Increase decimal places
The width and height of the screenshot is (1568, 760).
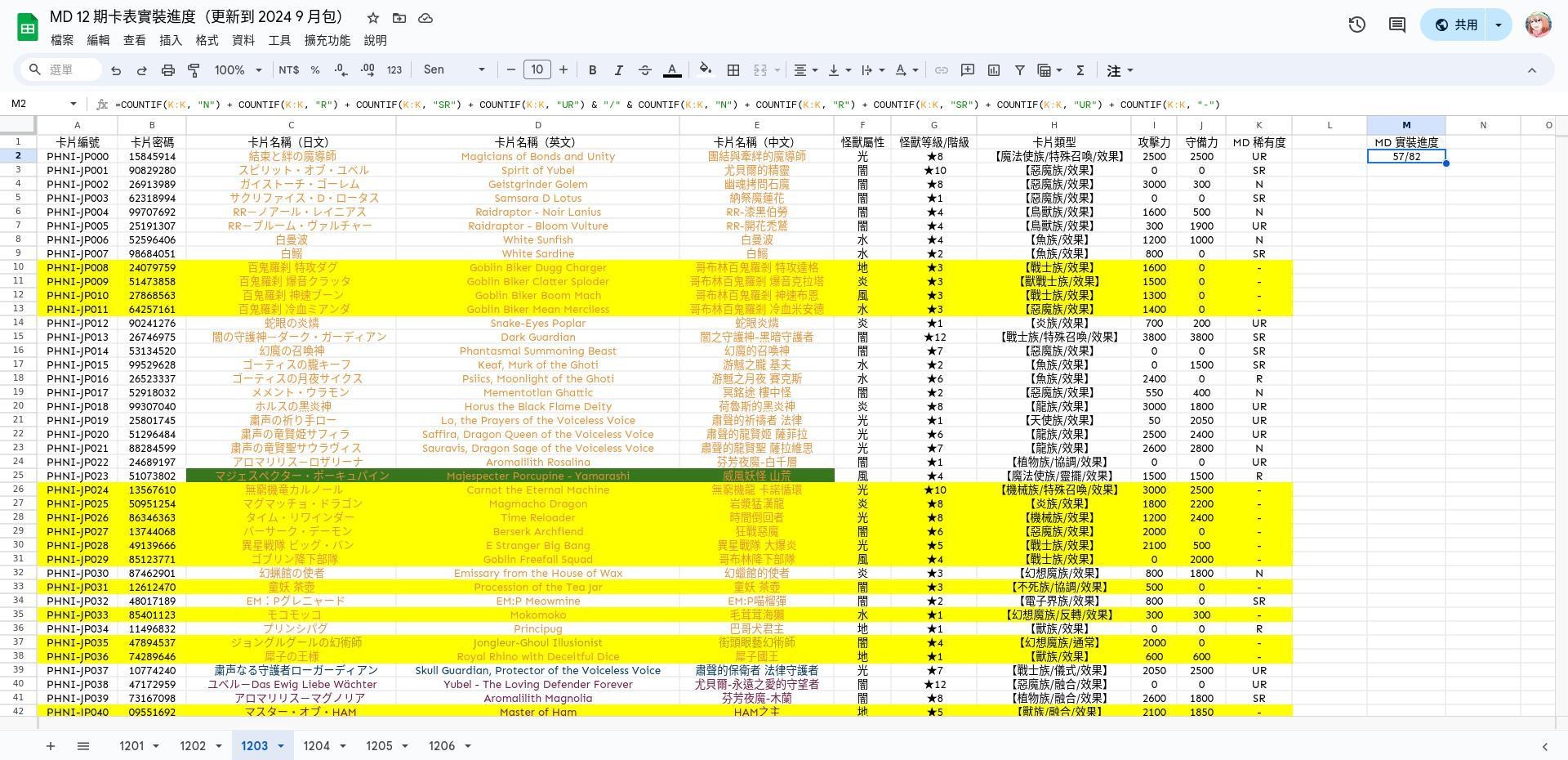pyautogui.click(x=367, y=70)
